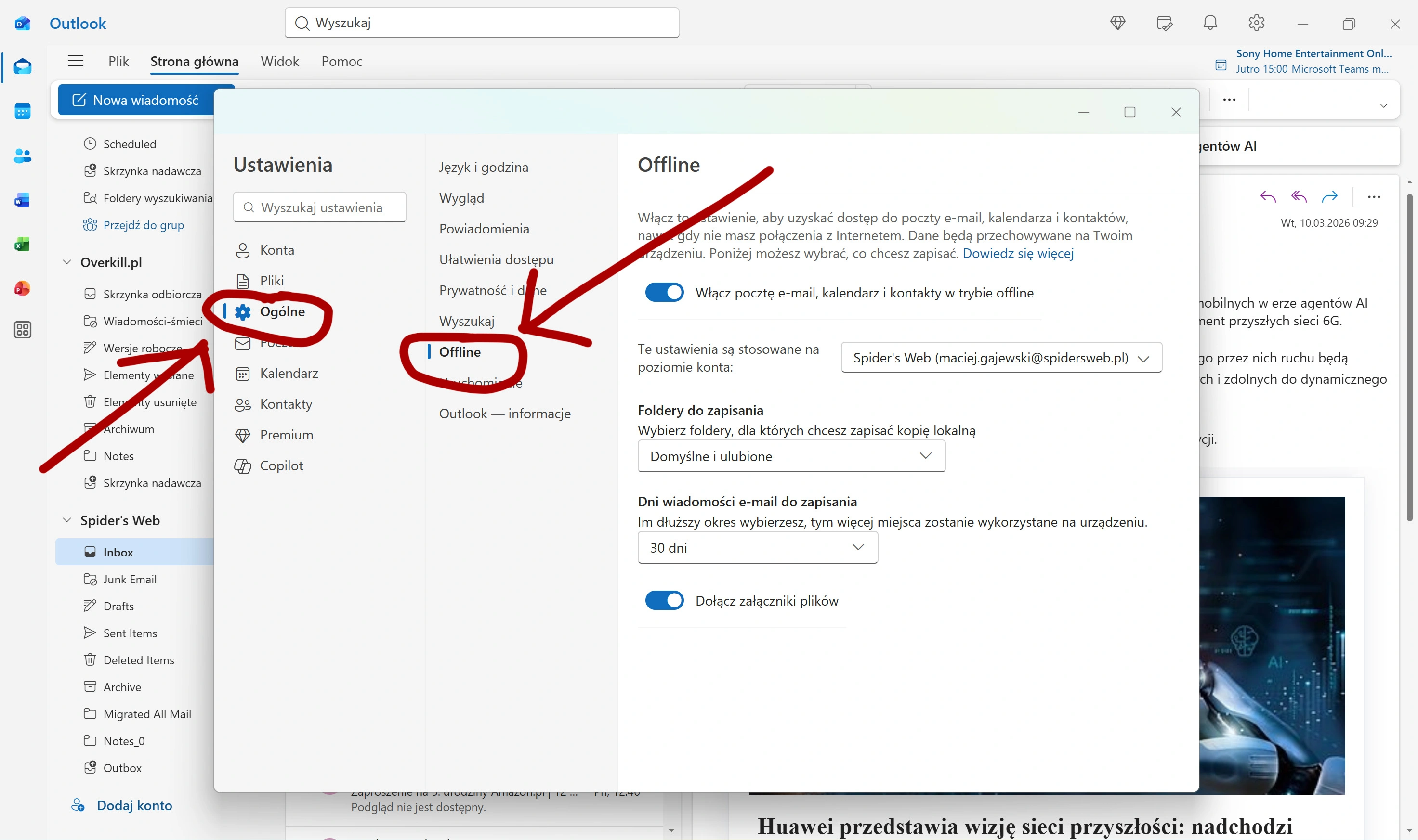This screenshot has width=1418, height=840.
Task: Collapse the Spider's Web account folder
Action: click(x=67, y=520)
